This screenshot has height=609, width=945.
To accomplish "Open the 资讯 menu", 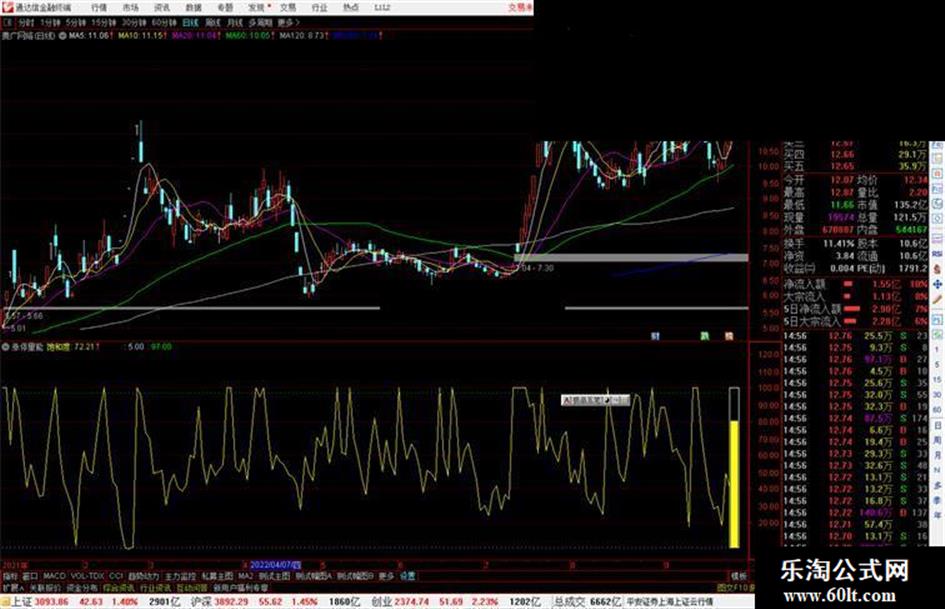I will (162, 8).
